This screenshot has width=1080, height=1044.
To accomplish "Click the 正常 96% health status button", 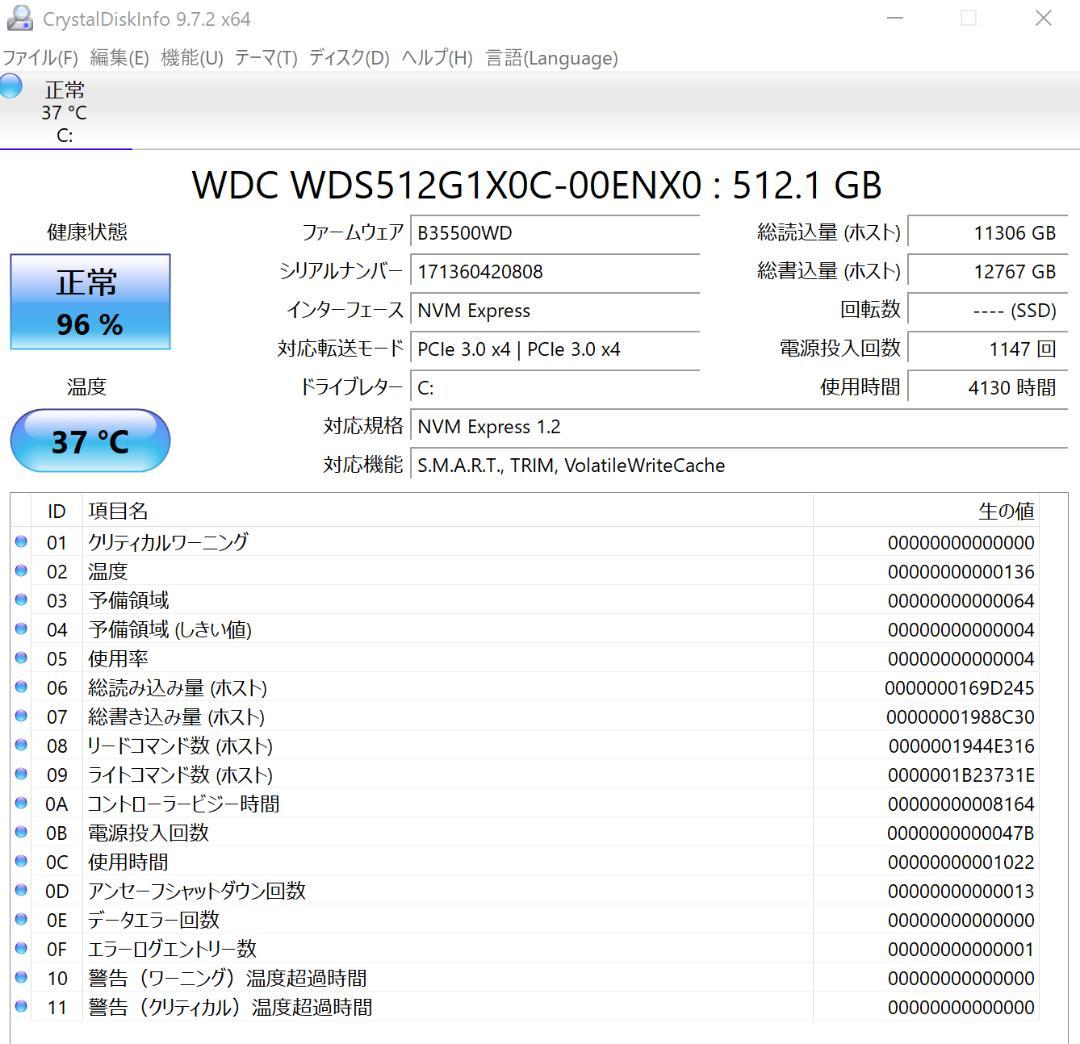I will 90,300.
